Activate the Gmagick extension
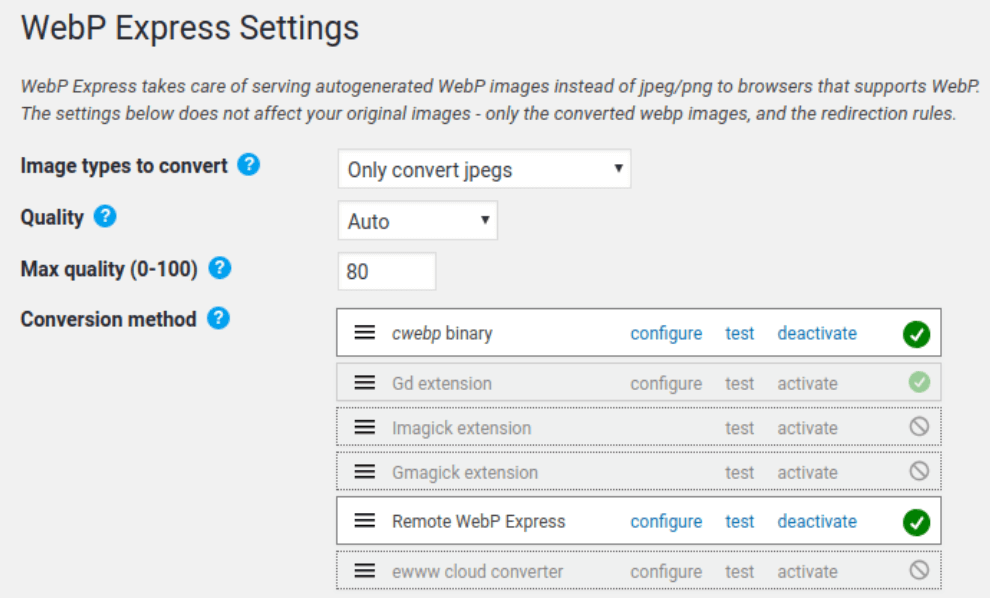The image size is (990, 598). pyautogui.click(x=807, y=472)
